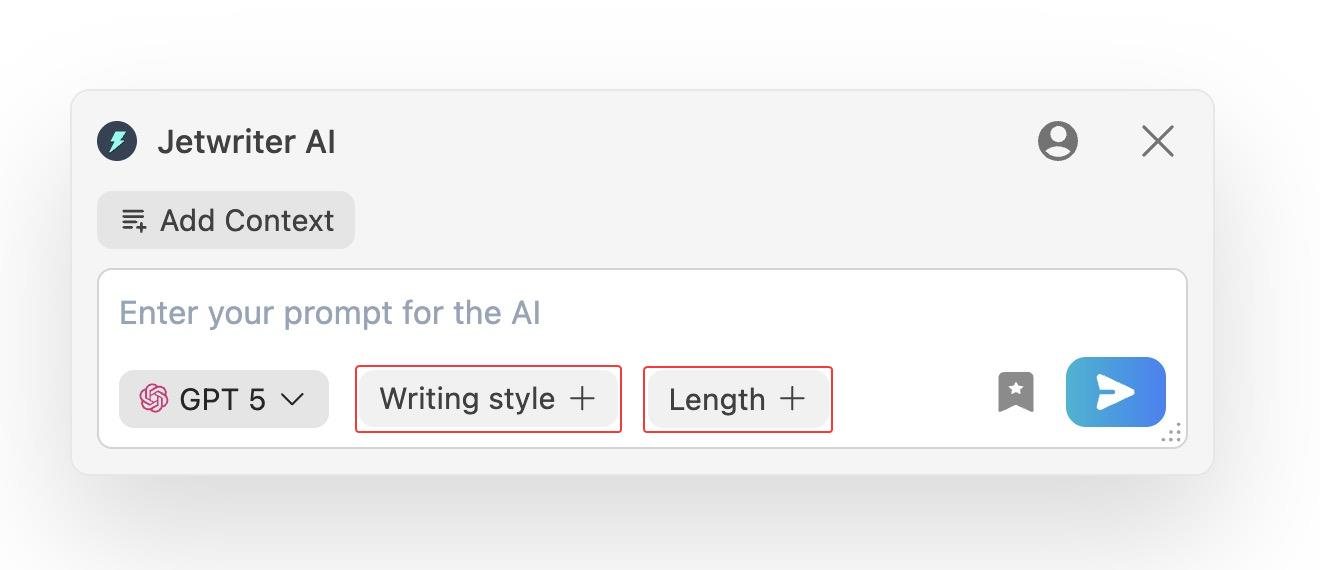The image size is (1320, 570).
Task: Click the resize handle at the prompt box corner
Action: [x=1173, y=433]
